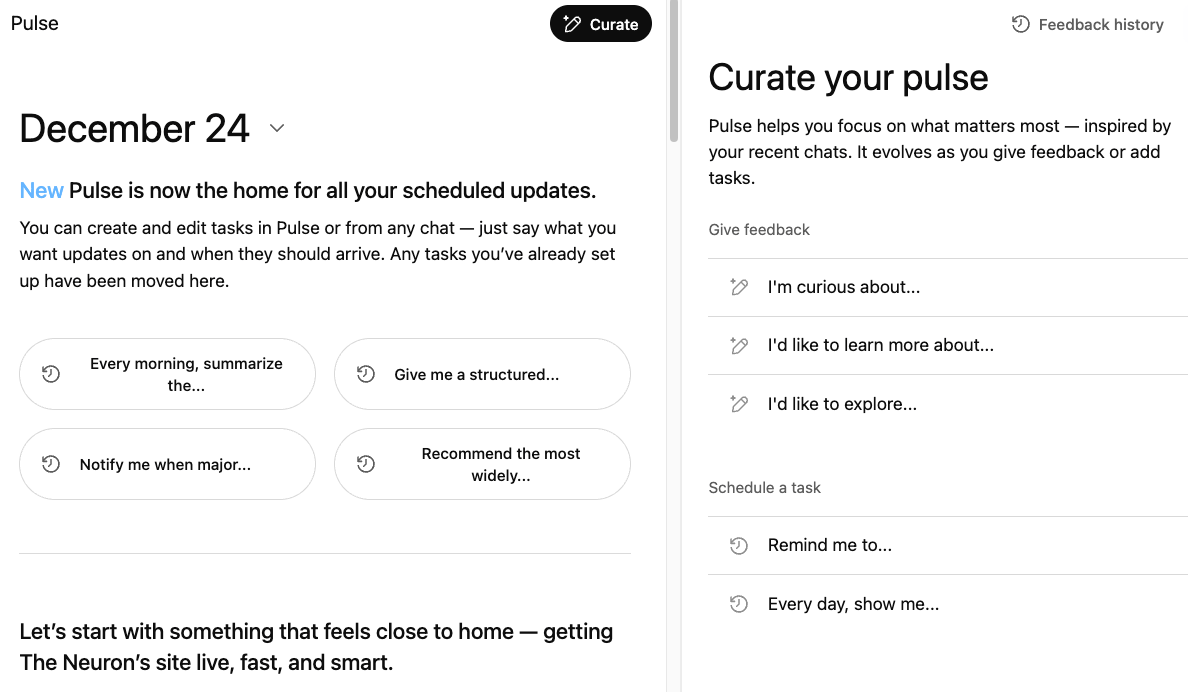
Task: Click clock icon in Give me a structured
Action: pos(366,374)
